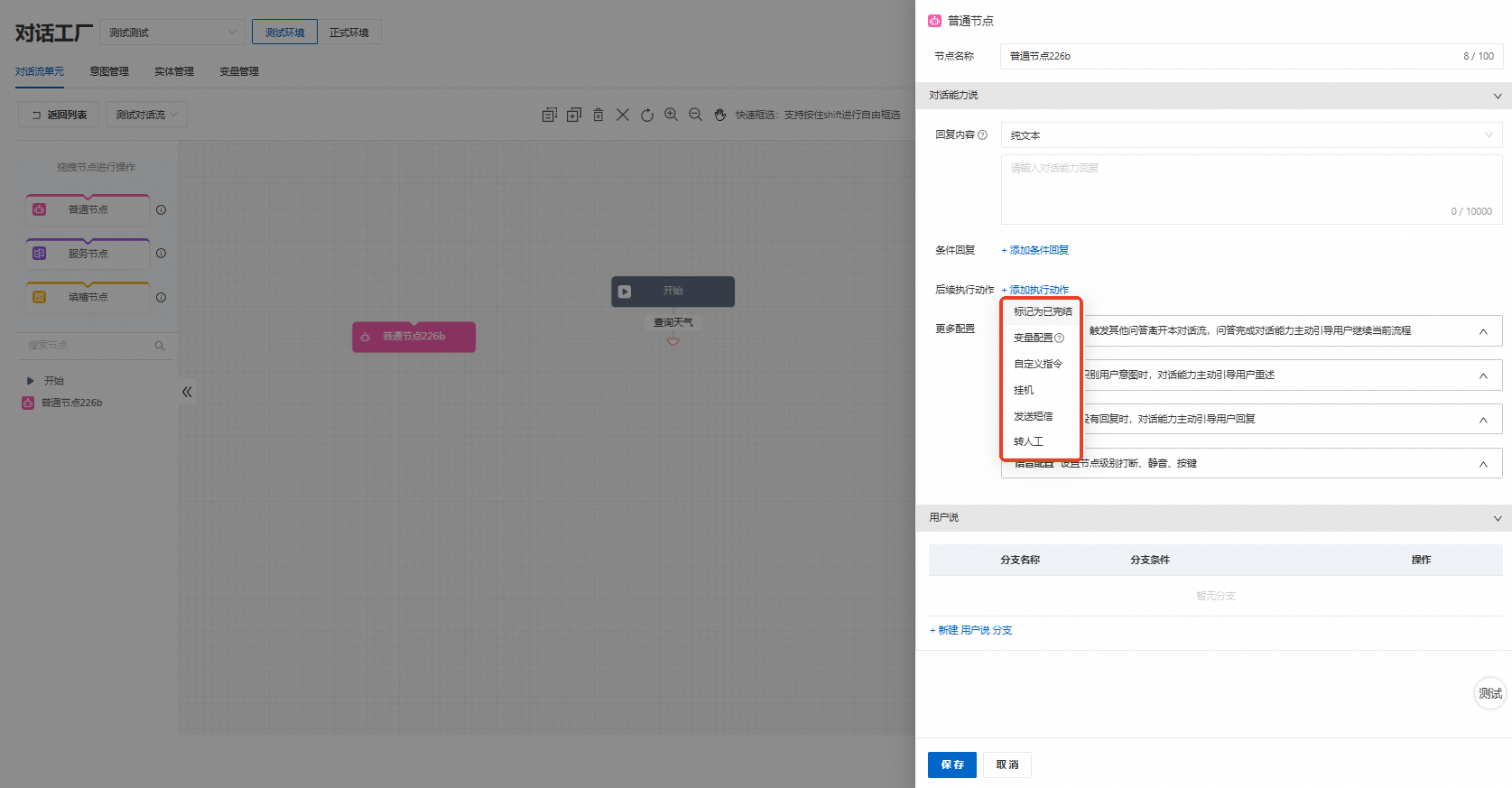The image size is (1512, 788).
Task: Click the 节点名称 input field
Action: pyautogui.click(x=1251, y=56)
